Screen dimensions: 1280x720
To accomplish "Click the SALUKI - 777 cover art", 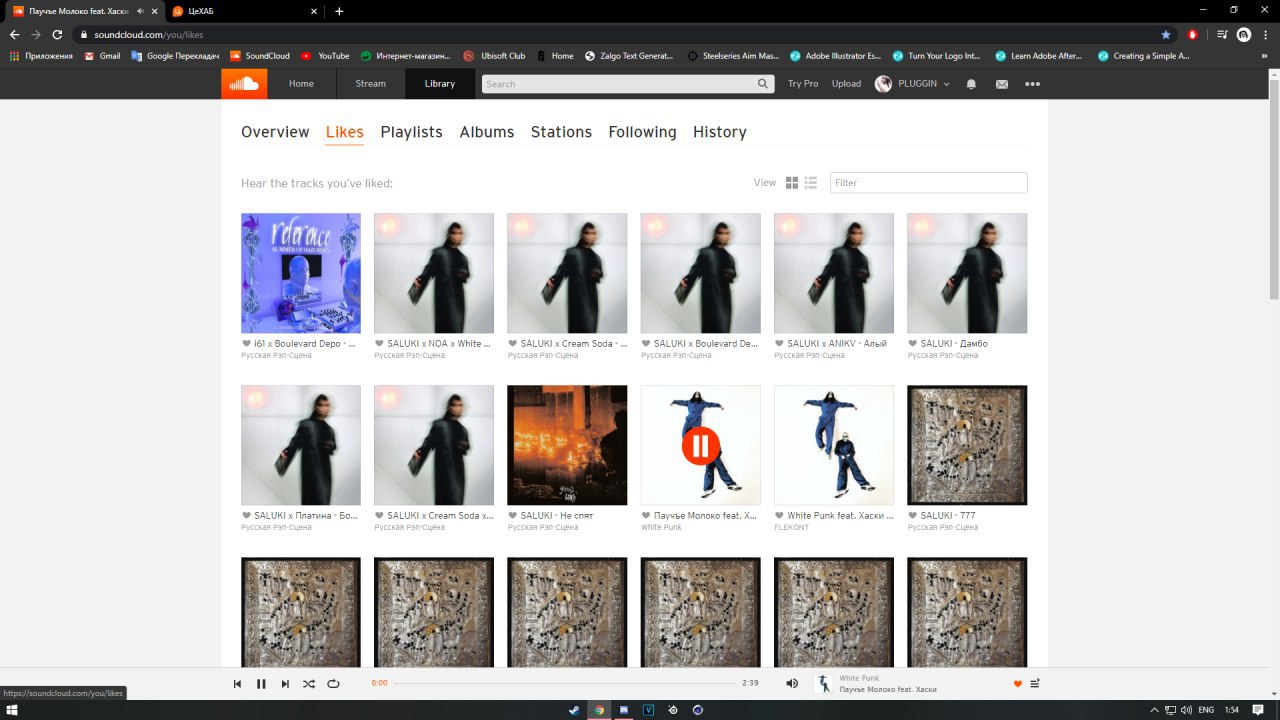I will (x=967, y=445).
